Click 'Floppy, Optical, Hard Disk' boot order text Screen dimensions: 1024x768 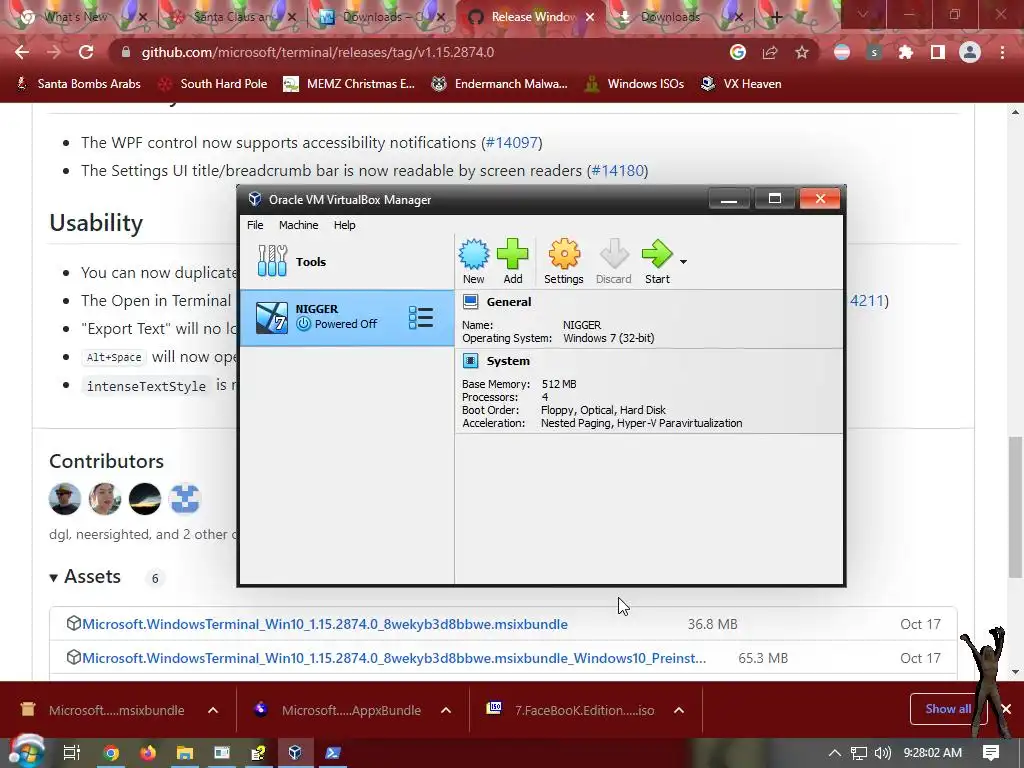point(603,410)
